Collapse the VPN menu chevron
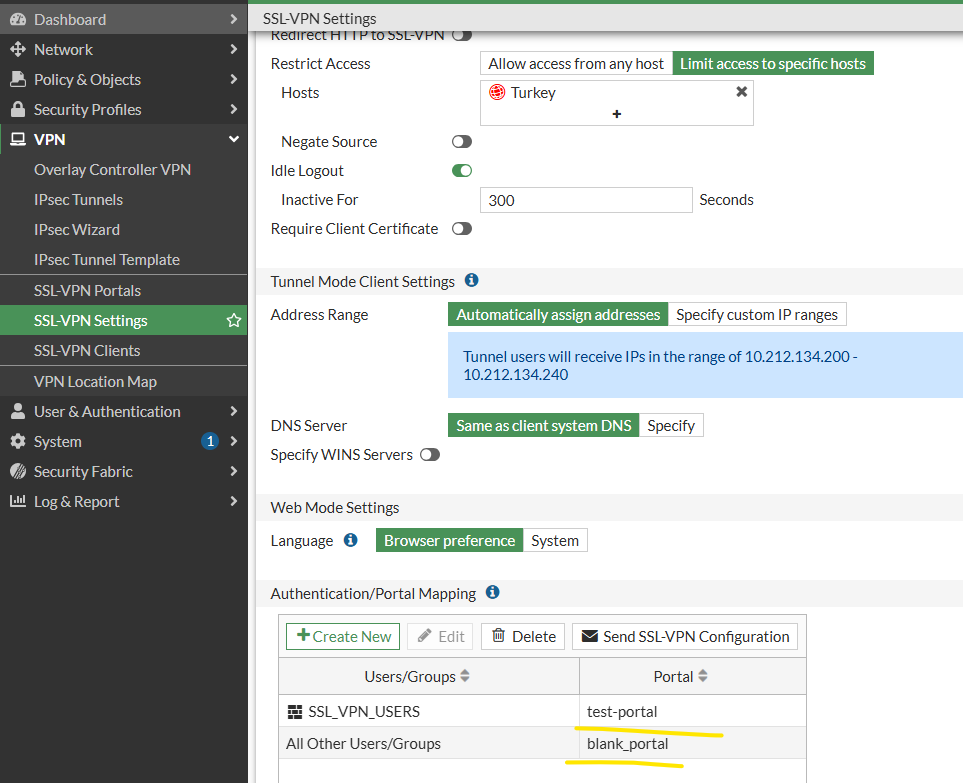The height and width of the screenshot is (783, 963). click(233, 139)
